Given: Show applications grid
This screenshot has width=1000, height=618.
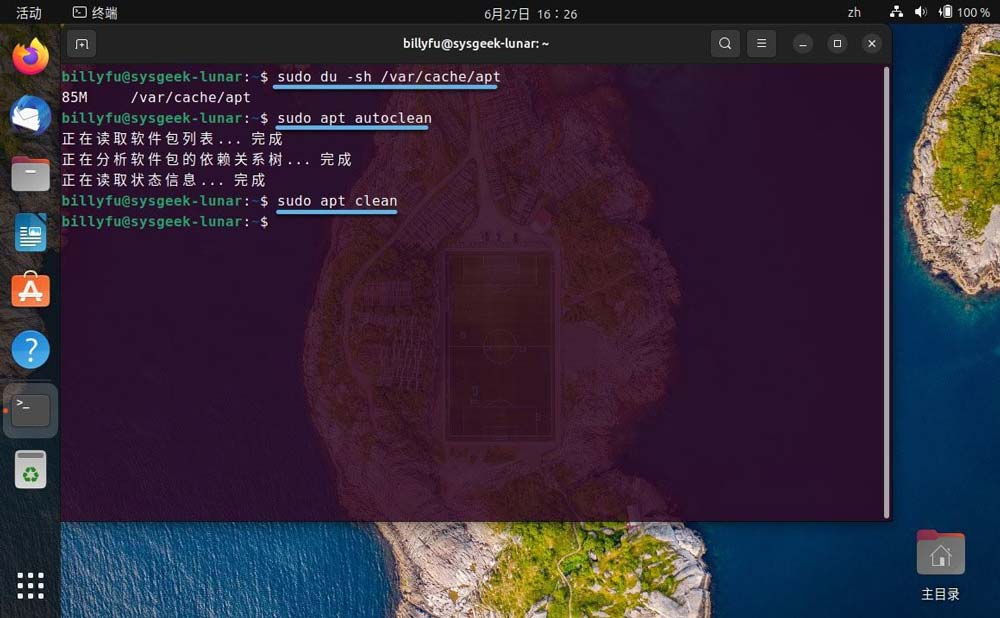Looking at the screenshot, I should [31, 585].
